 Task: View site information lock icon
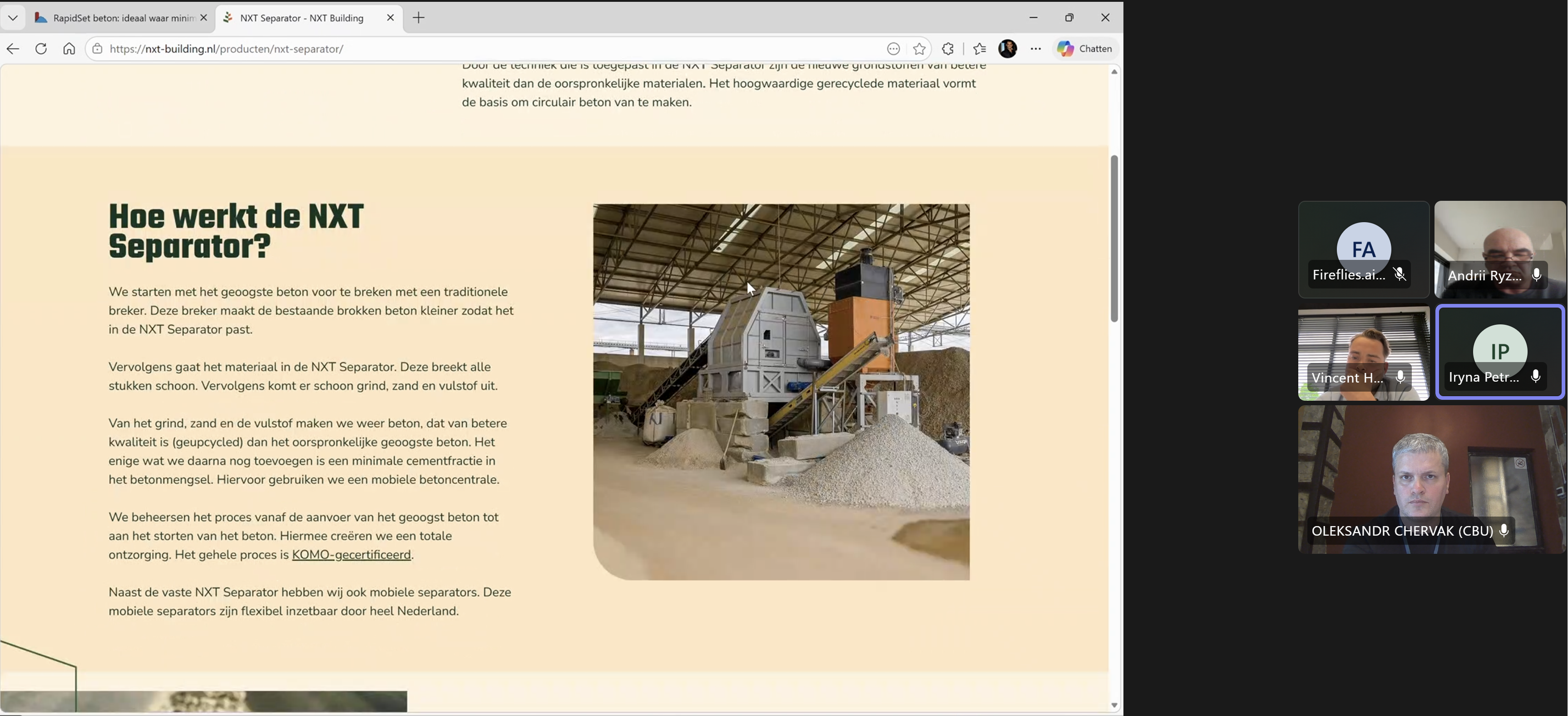pyautogui.click(x=97, y=49)
